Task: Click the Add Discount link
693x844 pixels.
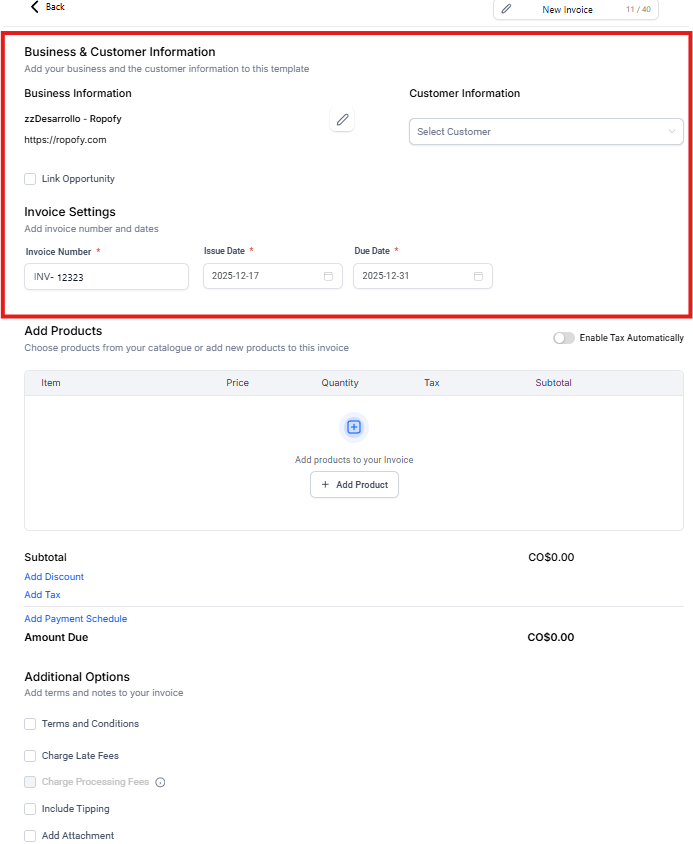Action: 54,577
